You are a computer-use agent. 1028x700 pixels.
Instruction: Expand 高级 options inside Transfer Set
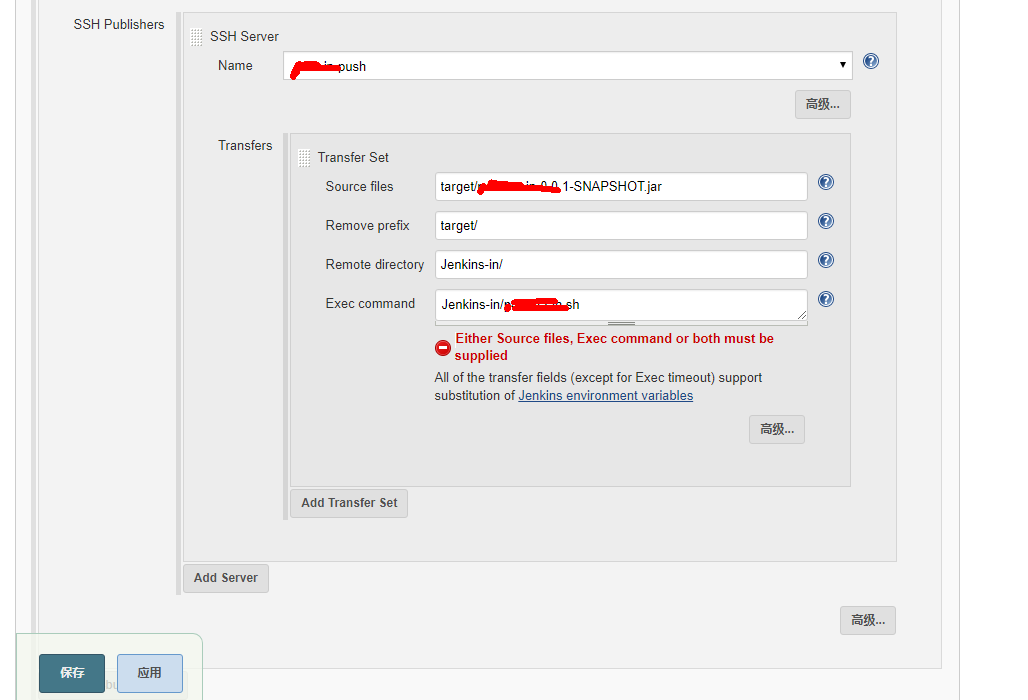(777, 429)
